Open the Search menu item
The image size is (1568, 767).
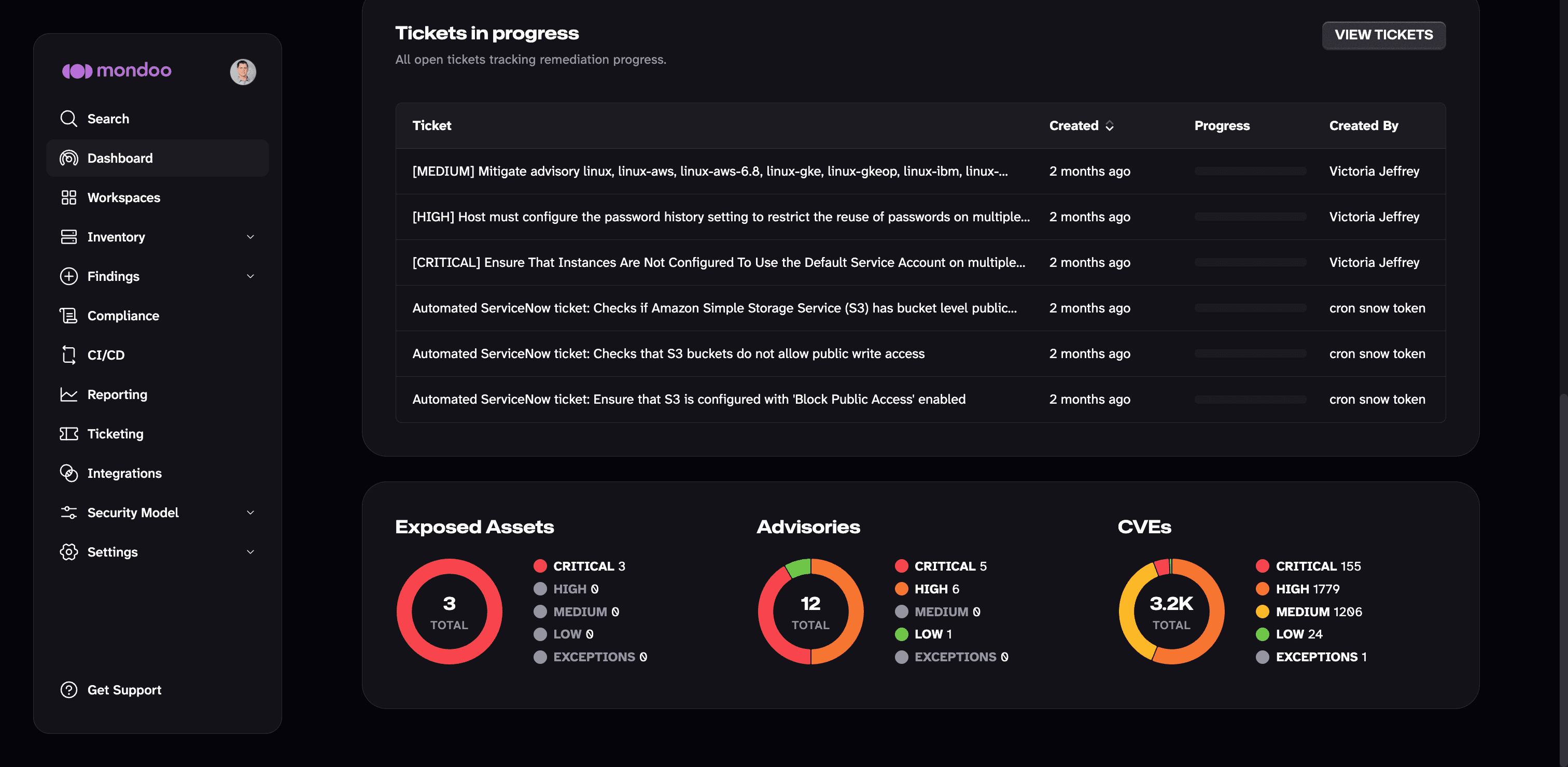pos(157,119)
